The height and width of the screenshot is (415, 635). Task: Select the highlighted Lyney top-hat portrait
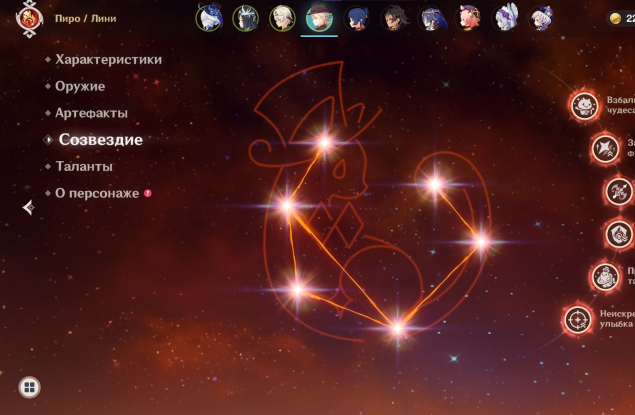tap(320, 18)
